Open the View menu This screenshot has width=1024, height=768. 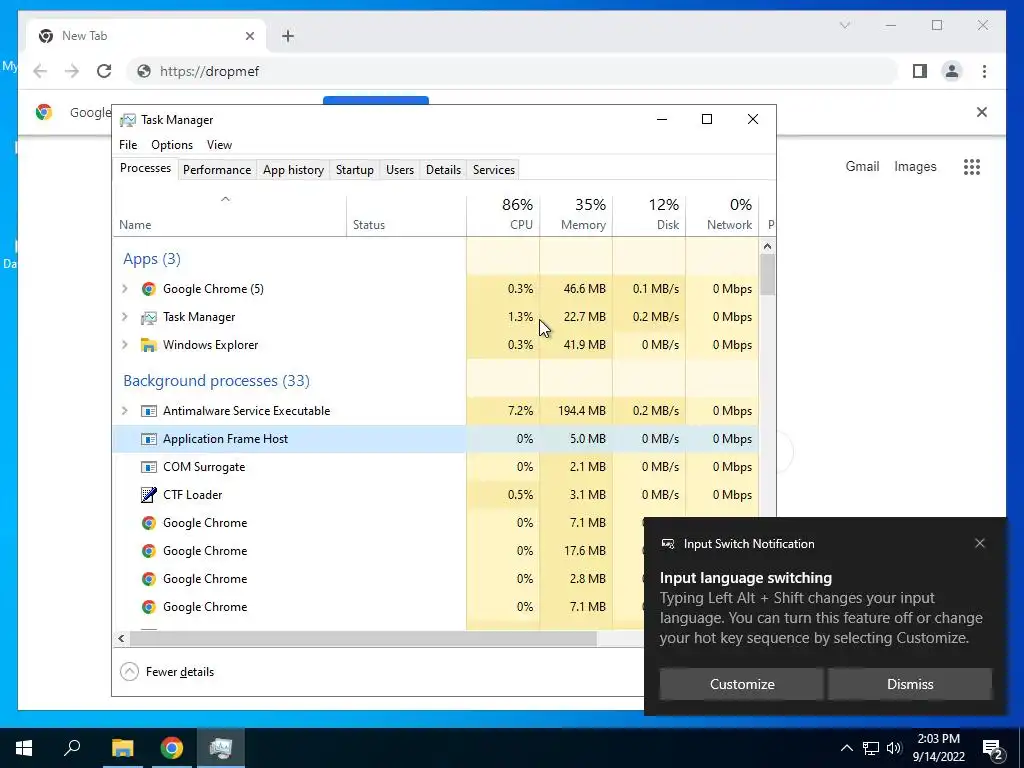click(x=219, y=145)
